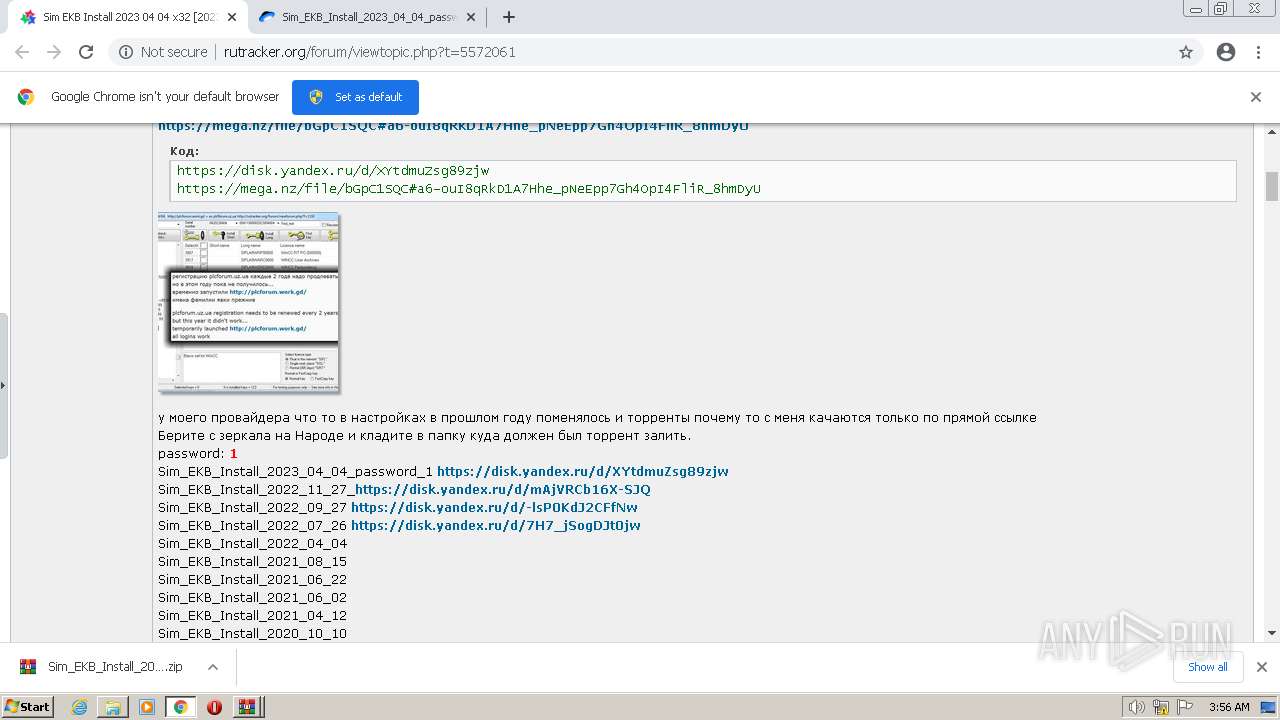Image resolution: width=1280 pixels, height=720 pixels.
Task: Click the text "Sim_EKB_Install_2021_04_12"
Action: (253, 615)
